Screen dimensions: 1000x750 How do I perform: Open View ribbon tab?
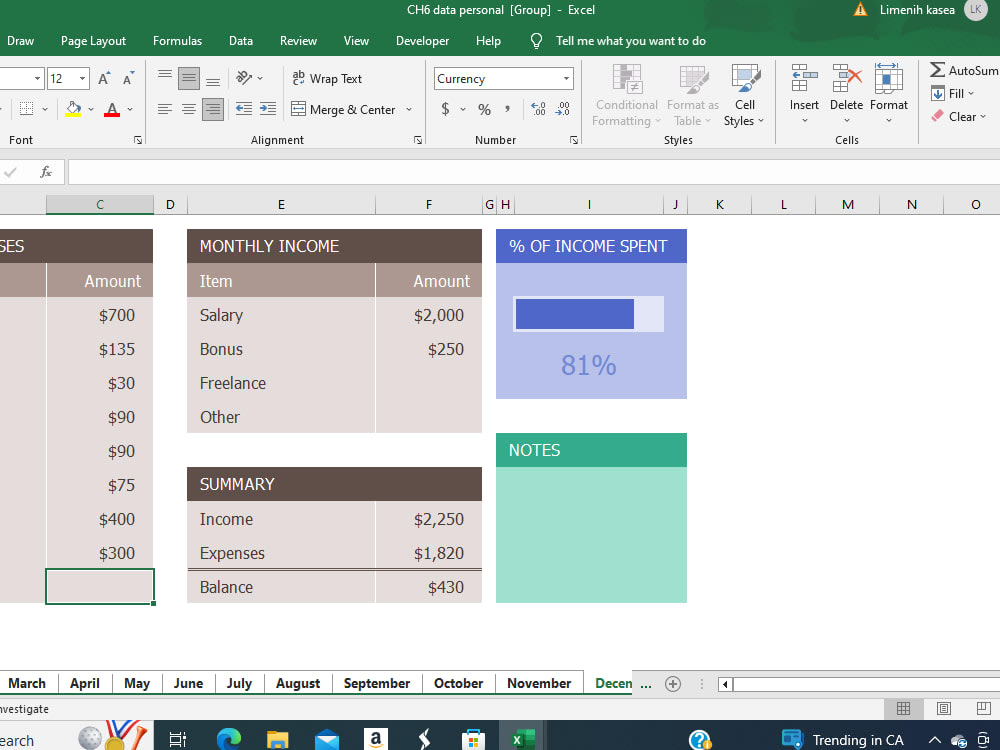coord(356,41)
